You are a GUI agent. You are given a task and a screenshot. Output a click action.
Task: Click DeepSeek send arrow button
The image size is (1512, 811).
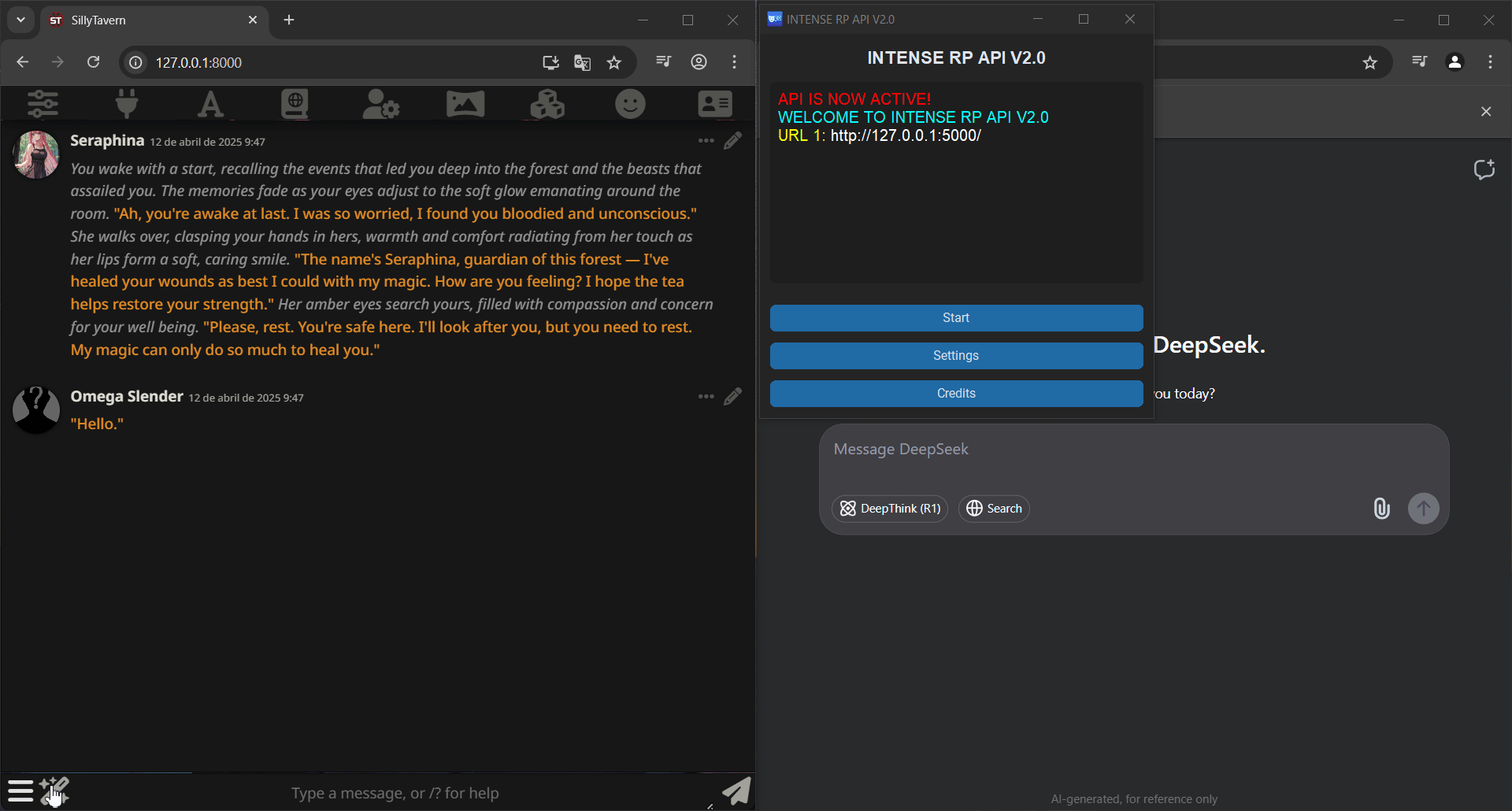click(x=1423, y=508)
